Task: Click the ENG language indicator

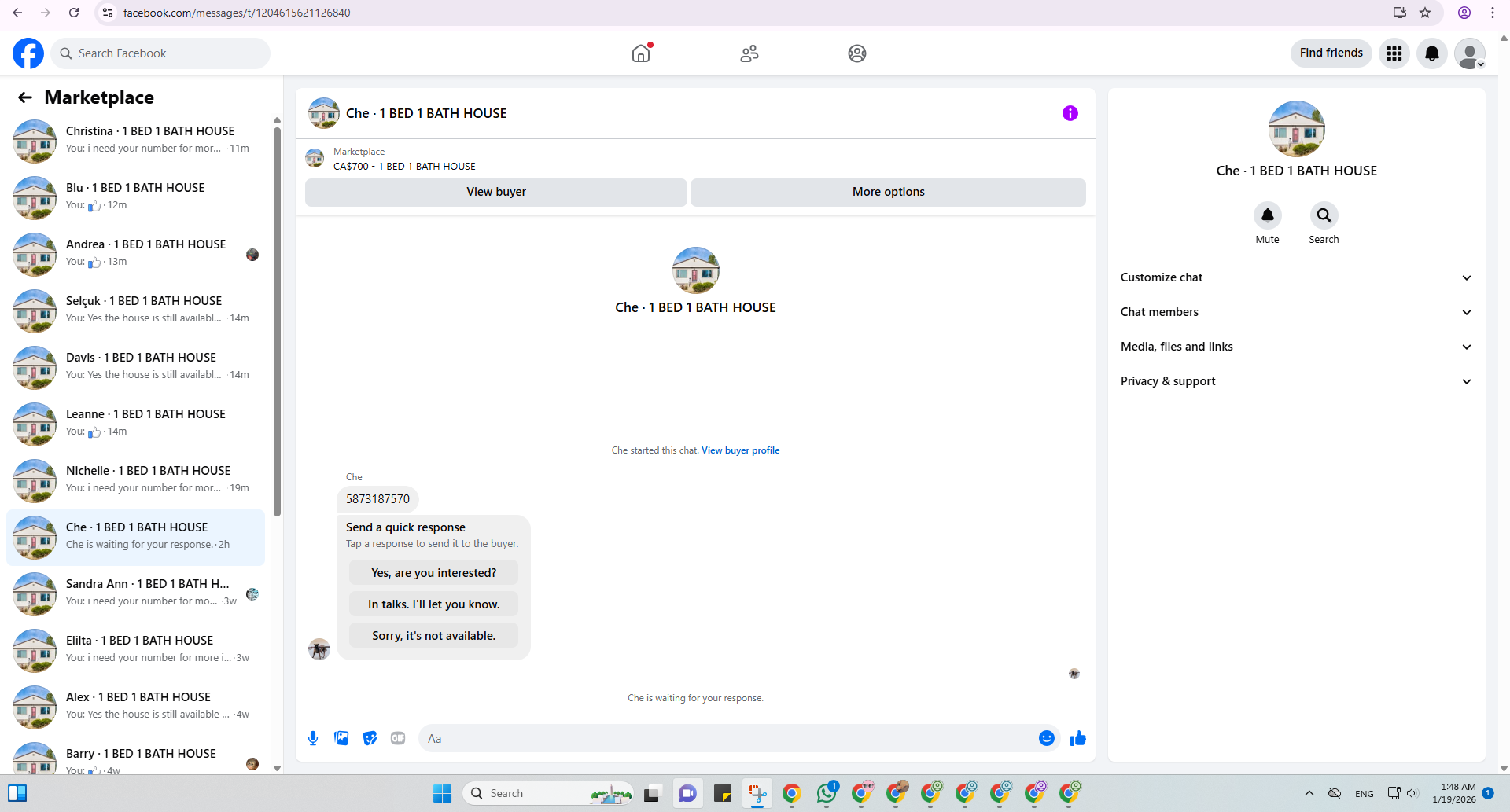Action: [x=1365, y=794]
